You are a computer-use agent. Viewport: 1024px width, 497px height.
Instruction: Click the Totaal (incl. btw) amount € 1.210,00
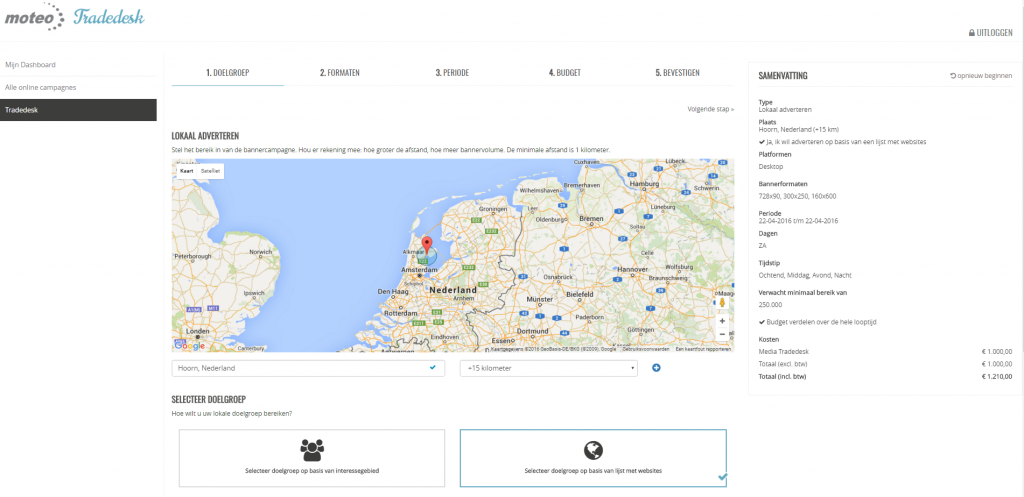(x=997, y=376)
